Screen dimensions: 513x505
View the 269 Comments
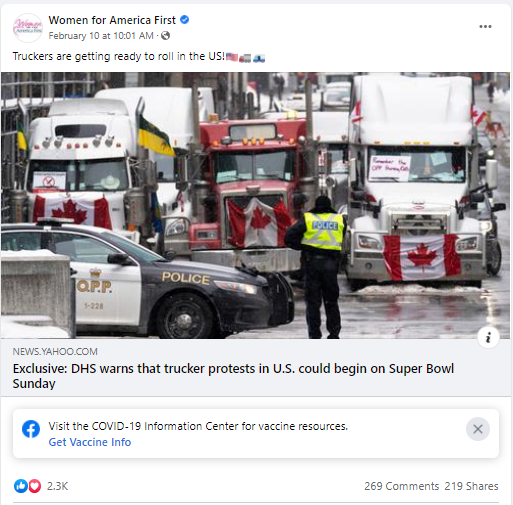[401, 486]
